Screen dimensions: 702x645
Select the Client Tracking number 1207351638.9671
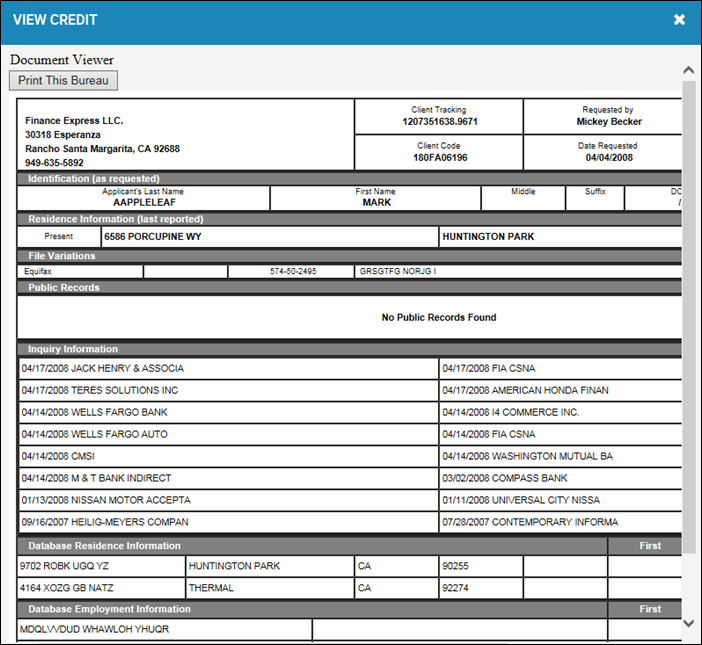pos(440,122)
